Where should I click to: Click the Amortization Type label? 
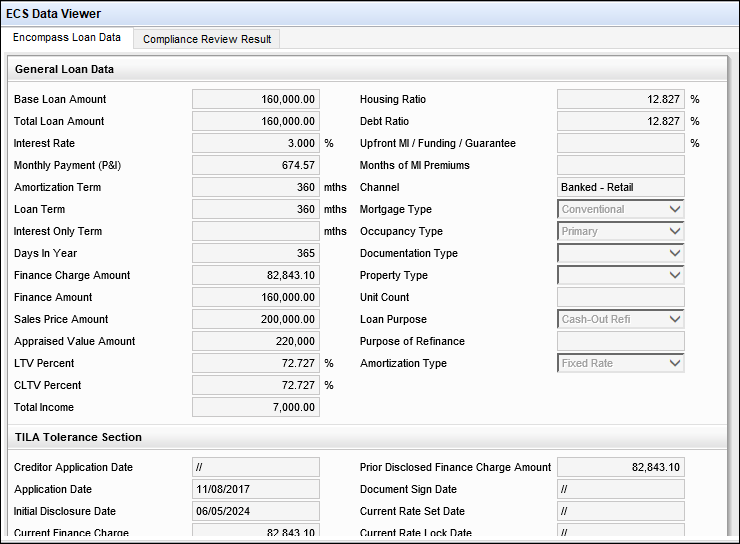(x=403, y=363)
